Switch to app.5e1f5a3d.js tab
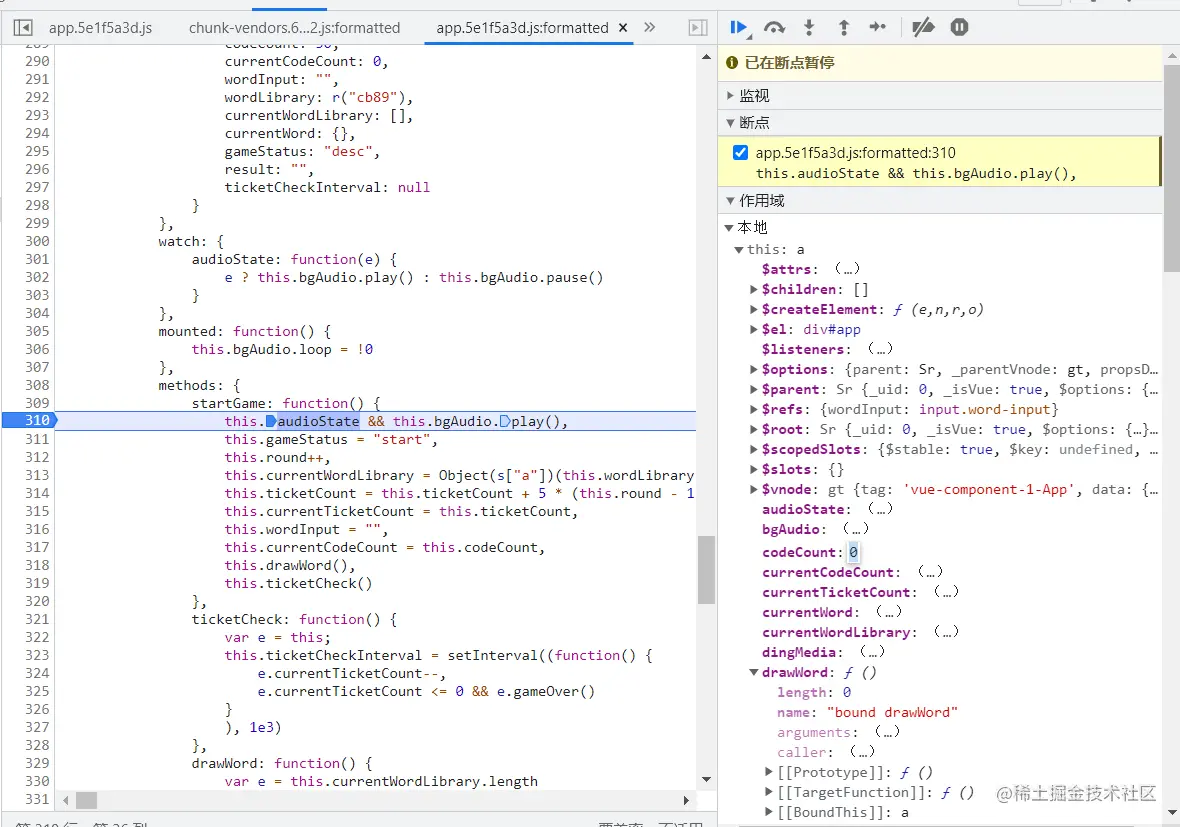 click(100, 28)
